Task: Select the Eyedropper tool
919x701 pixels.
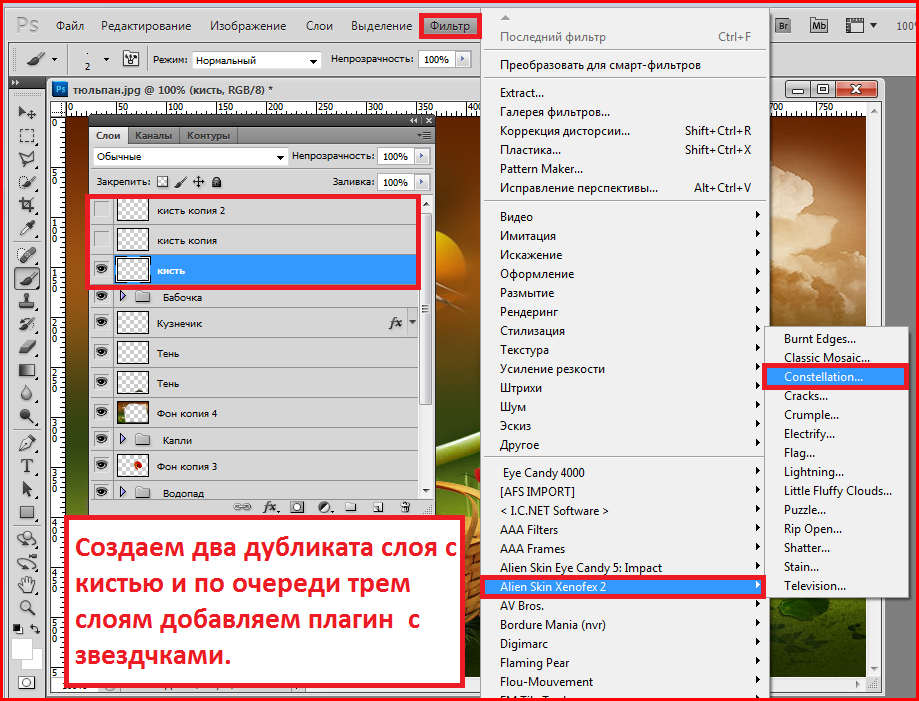Action: pyautogui.click(x=26, y=228)
